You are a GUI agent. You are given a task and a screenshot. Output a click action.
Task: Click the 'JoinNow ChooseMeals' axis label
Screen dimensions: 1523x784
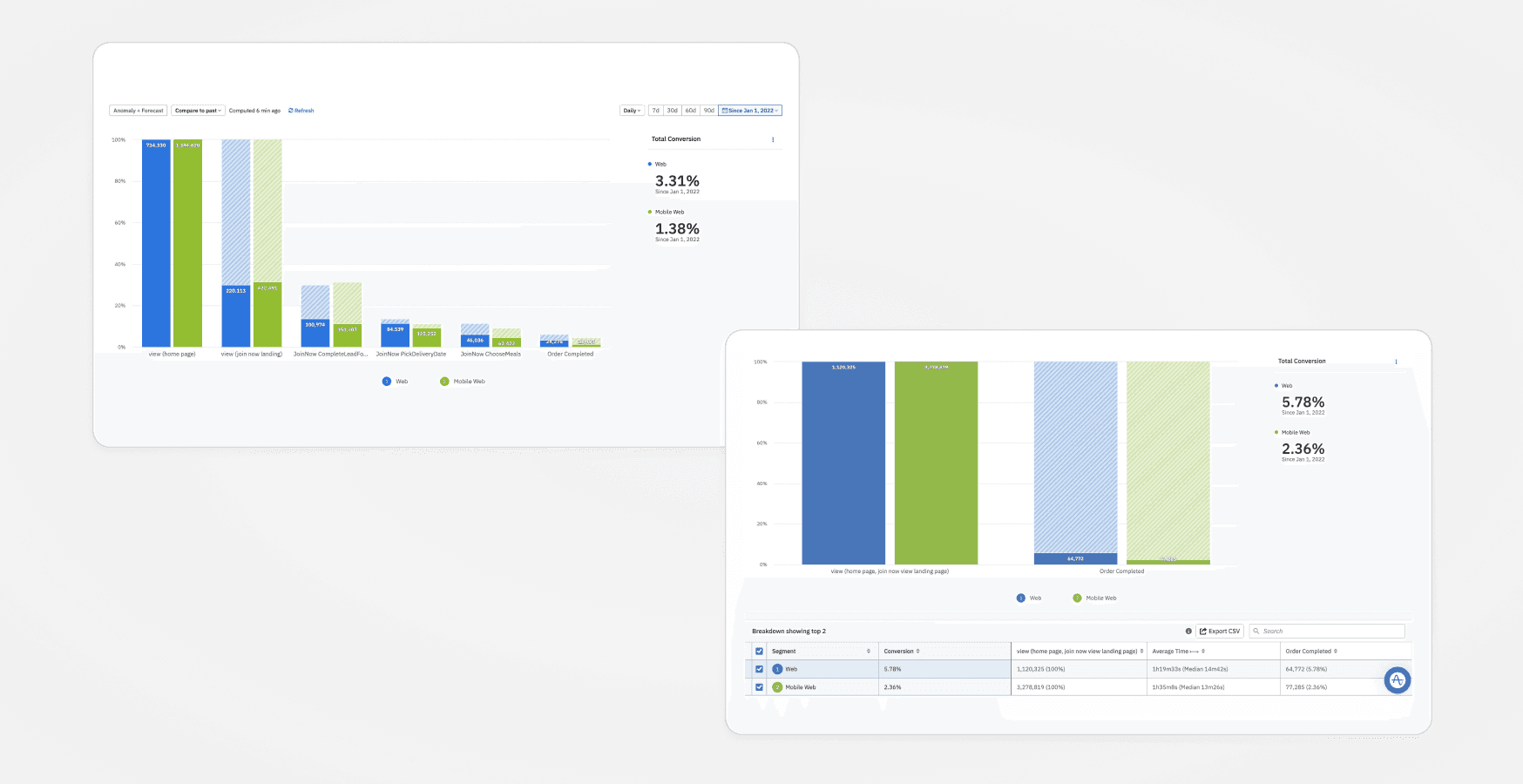pyautogui.click(x=491, y=355)
